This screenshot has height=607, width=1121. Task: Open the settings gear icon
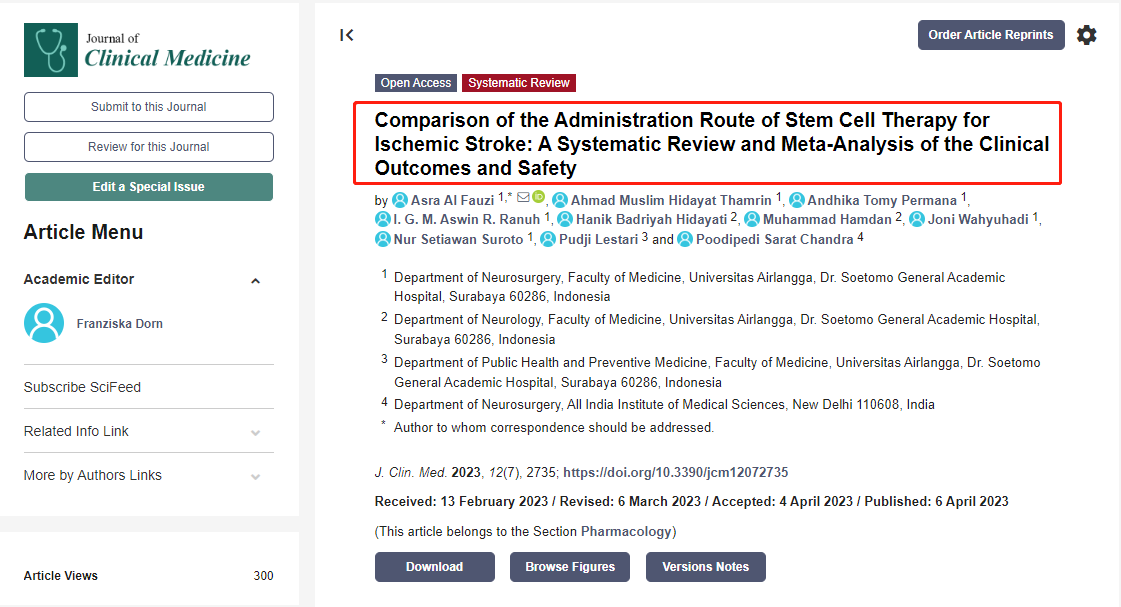[x=1086, y=35]
